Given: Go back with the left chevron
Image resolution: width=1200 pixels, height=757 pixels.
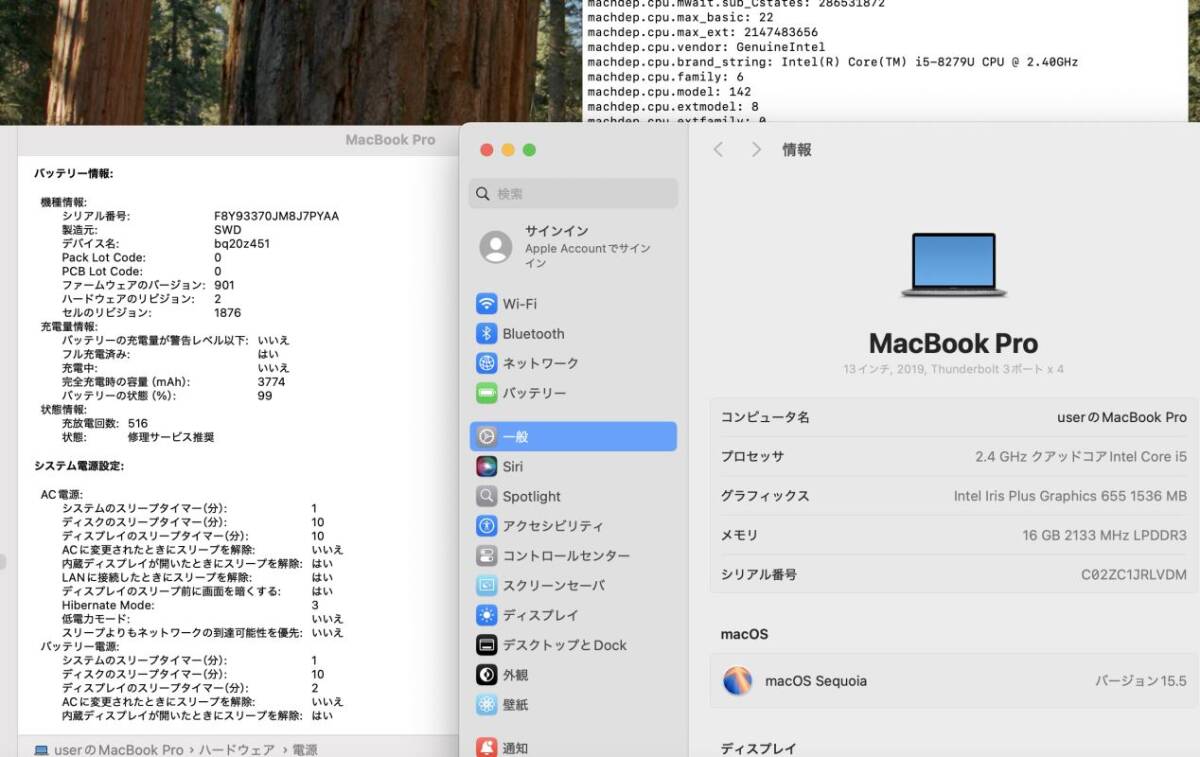Looking at the screenshot, I should (x=718, y=150).
